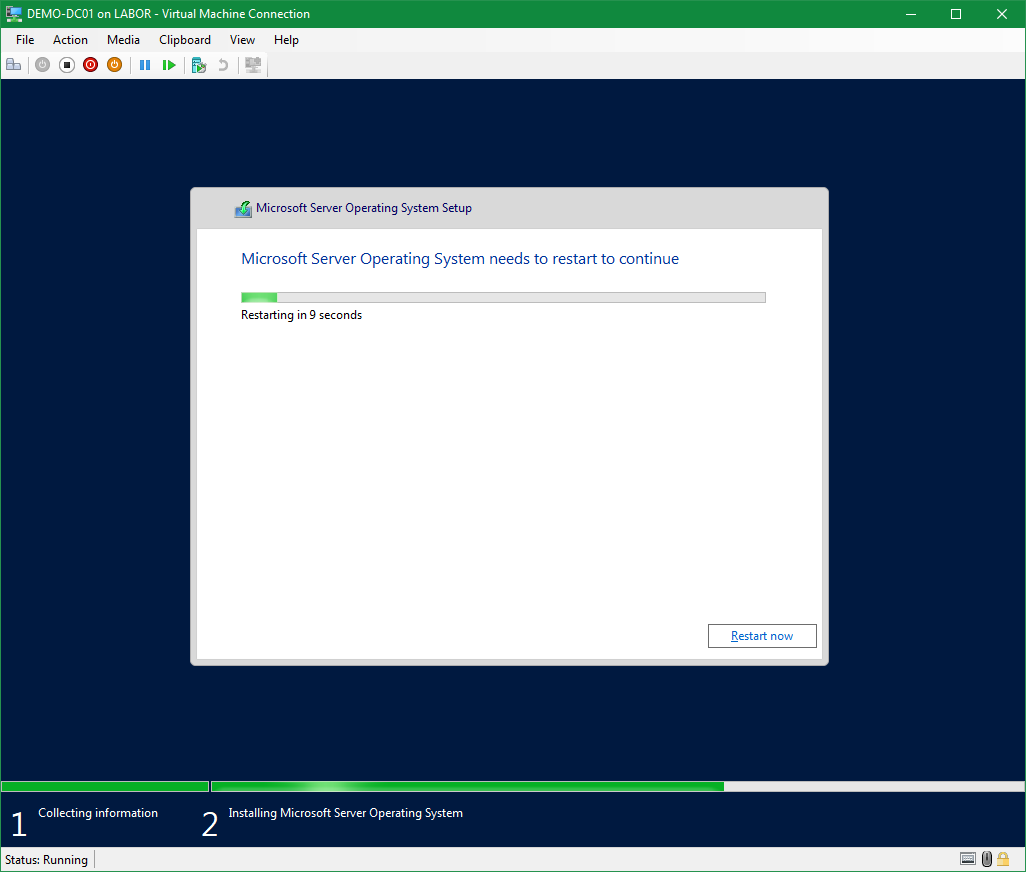Click the lock icon in status bar
1026x872 pixels.
click(x=1003, y=859)
